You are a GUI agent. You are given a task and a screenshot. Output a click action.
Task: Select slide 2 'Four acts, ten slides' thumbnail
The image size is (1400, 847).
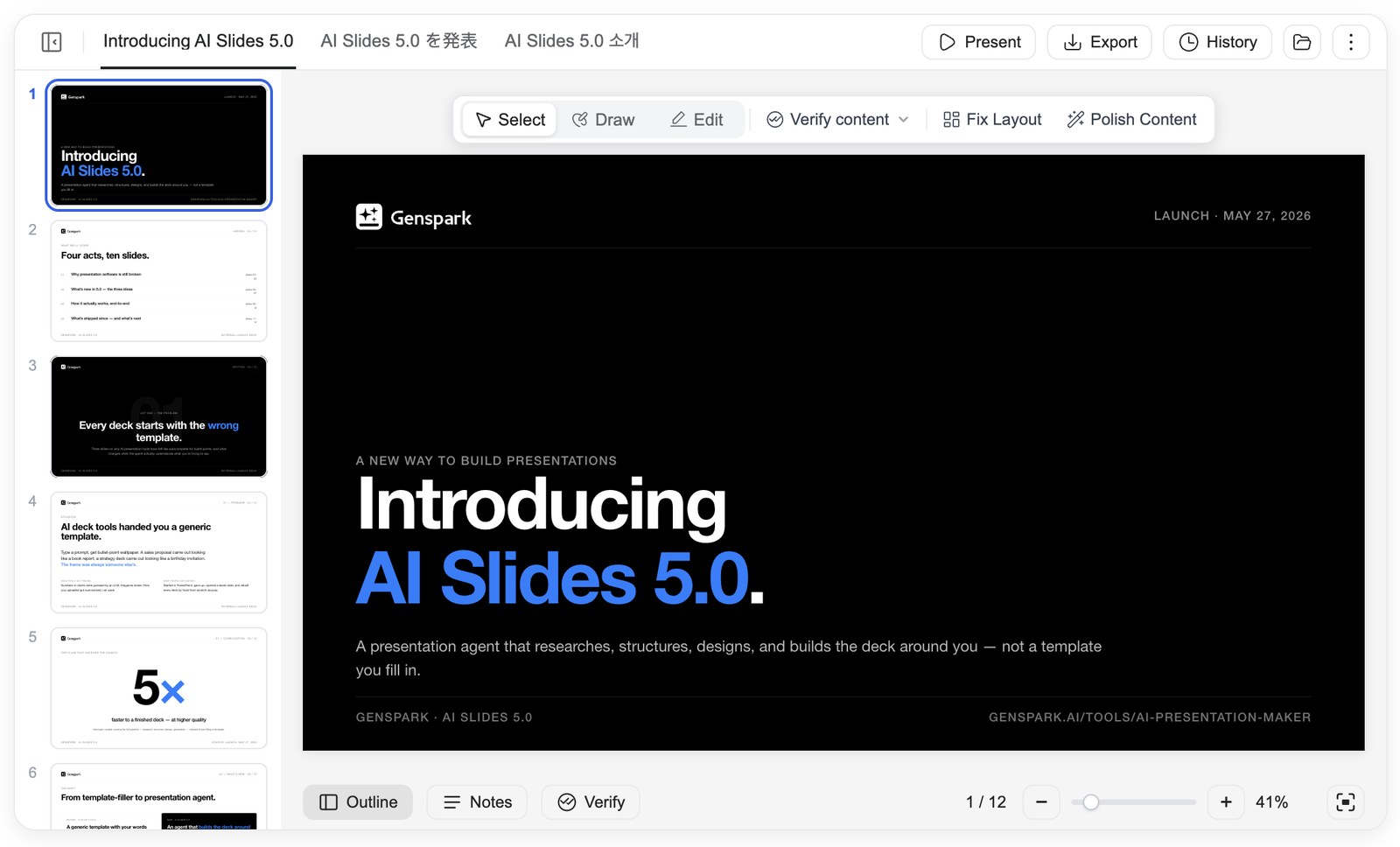(x=158, y=281)
